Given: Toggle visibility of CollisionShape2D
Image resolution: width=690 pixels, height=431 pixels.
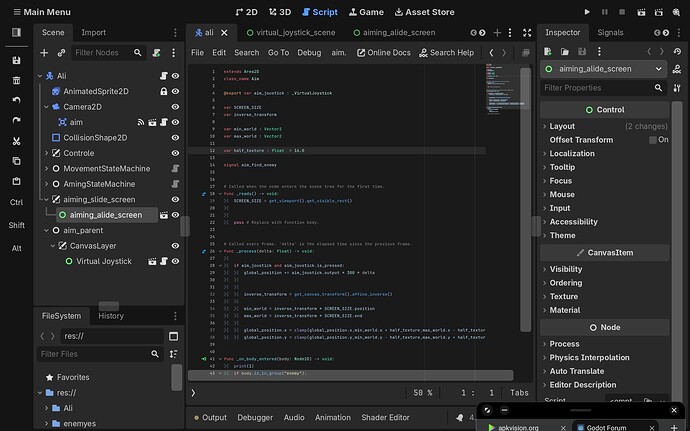Looking at the screenshot, I should [x=175, y=137].
